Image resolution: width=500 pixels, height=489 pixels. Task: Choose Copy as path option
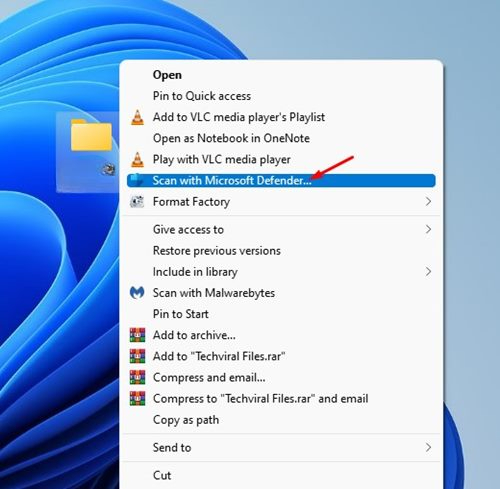pos(186,420)
